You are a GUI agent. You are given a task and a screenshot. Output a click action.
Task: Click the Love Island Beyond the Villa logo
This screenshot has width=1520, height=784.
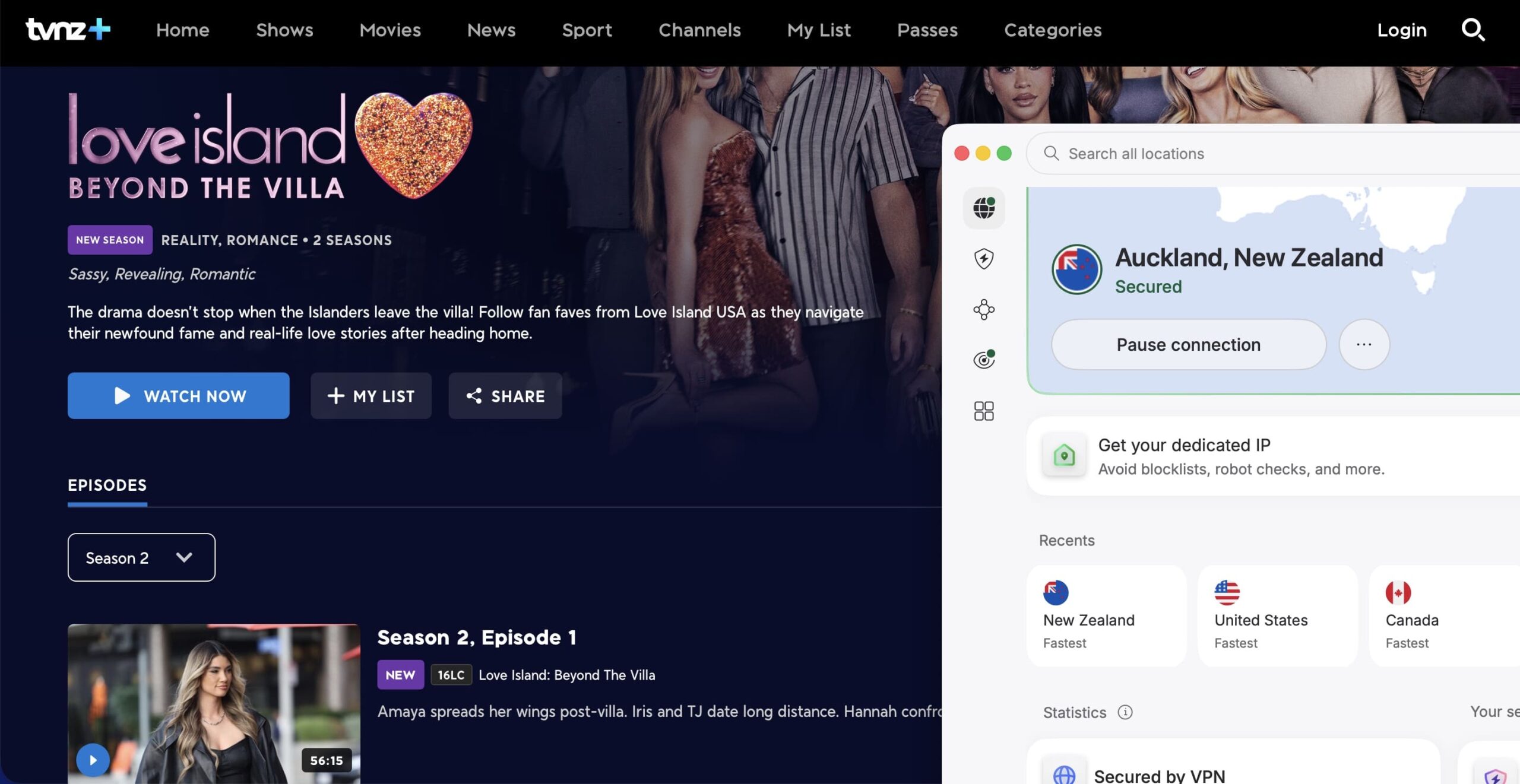pos(270,145)
